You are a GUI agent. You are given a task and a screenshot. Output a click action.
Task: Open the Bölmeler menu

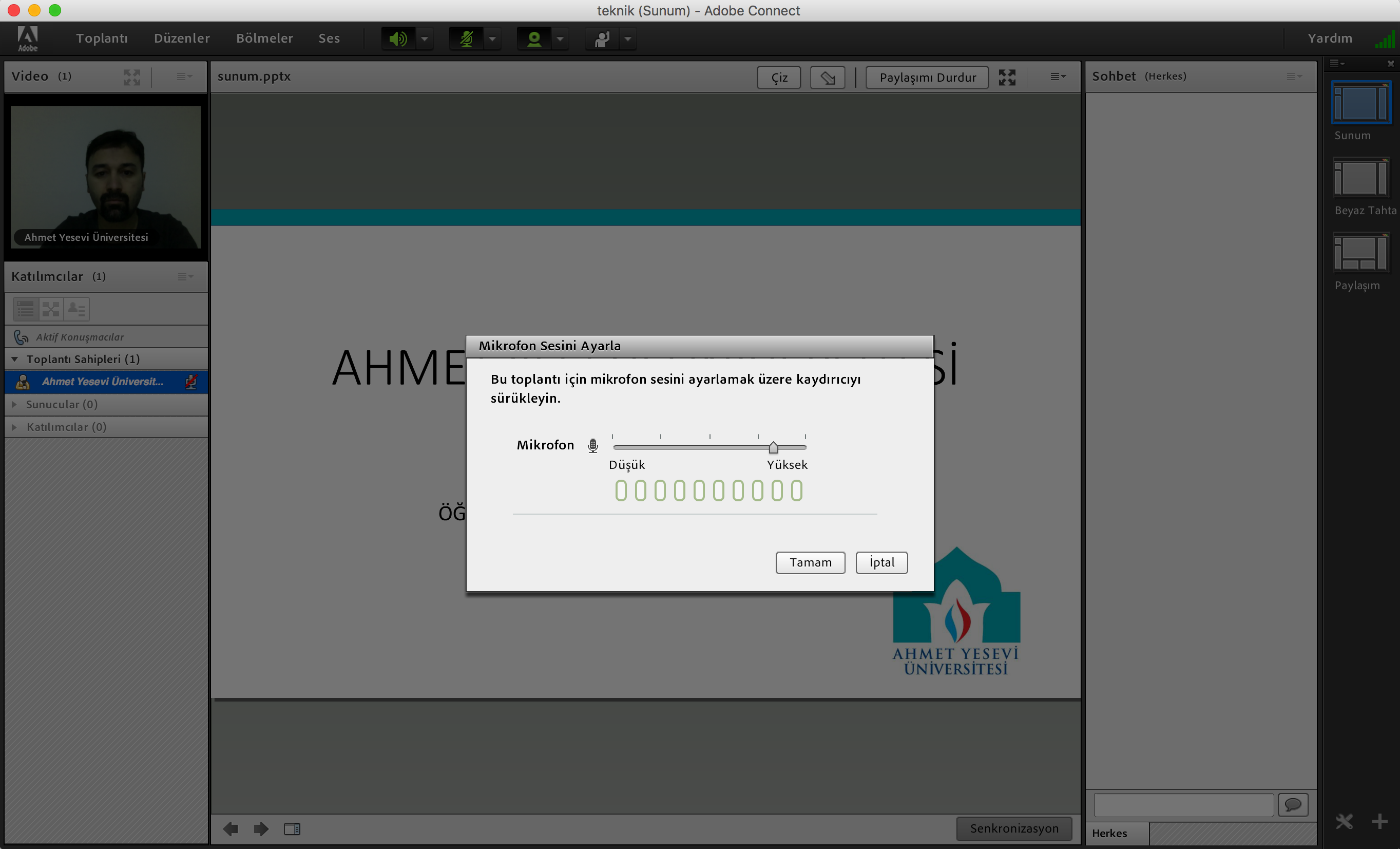pyautogui.click(x=264, y=38)
